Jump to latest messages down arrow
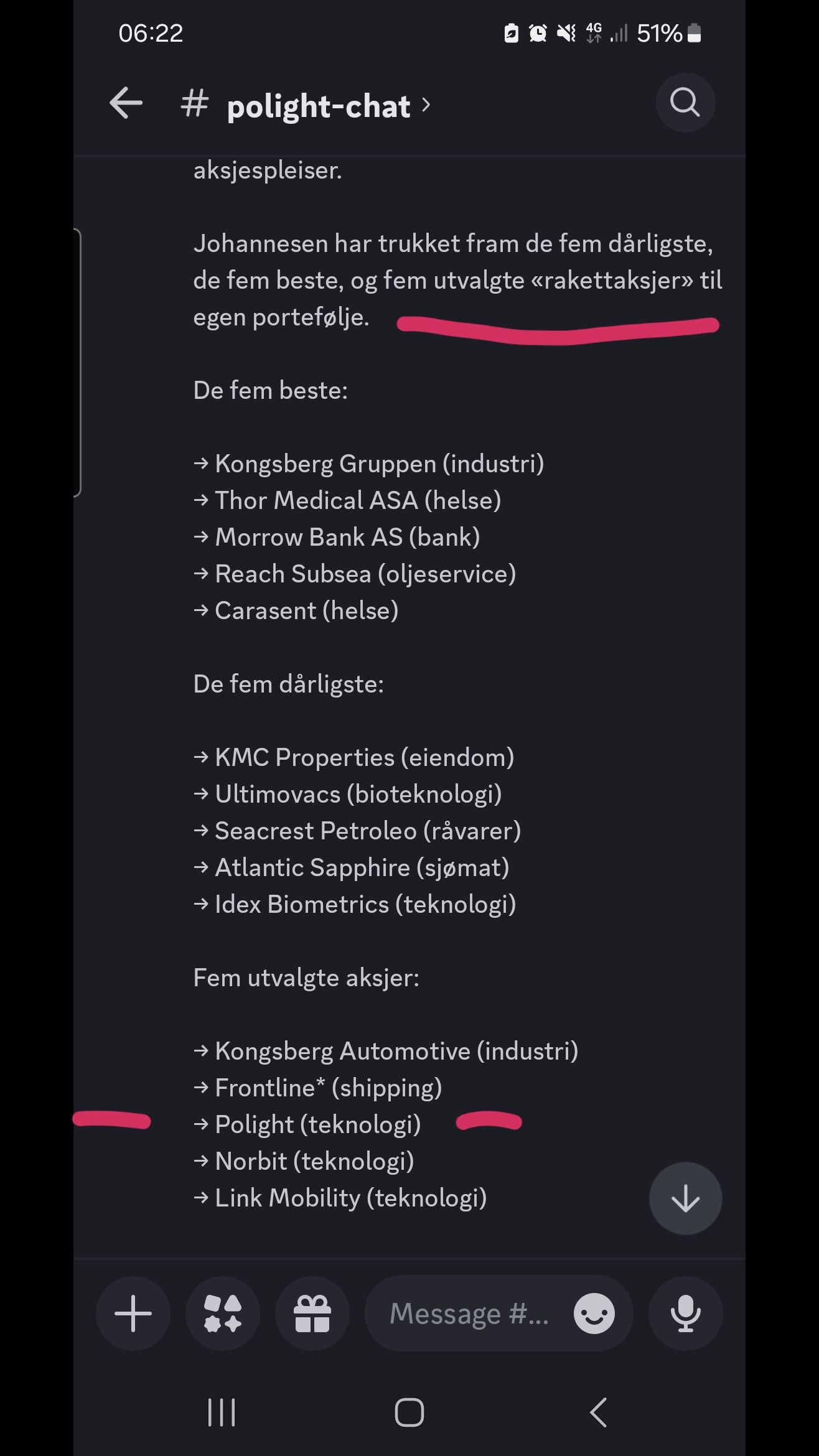Viewport: 819px width, 1456px height. tap(686, 1198)
